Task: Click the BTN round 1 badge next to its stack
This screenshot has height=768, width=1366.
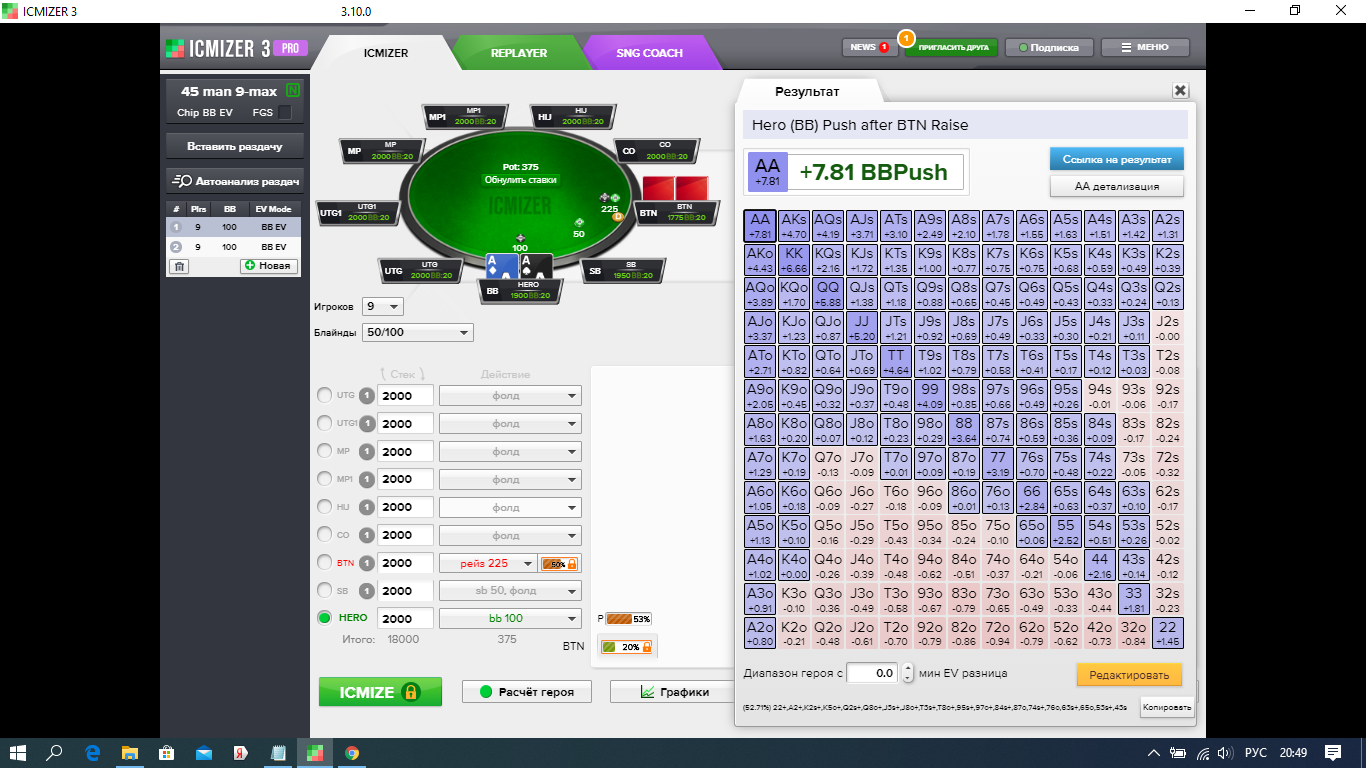Action: pos(367,563)
